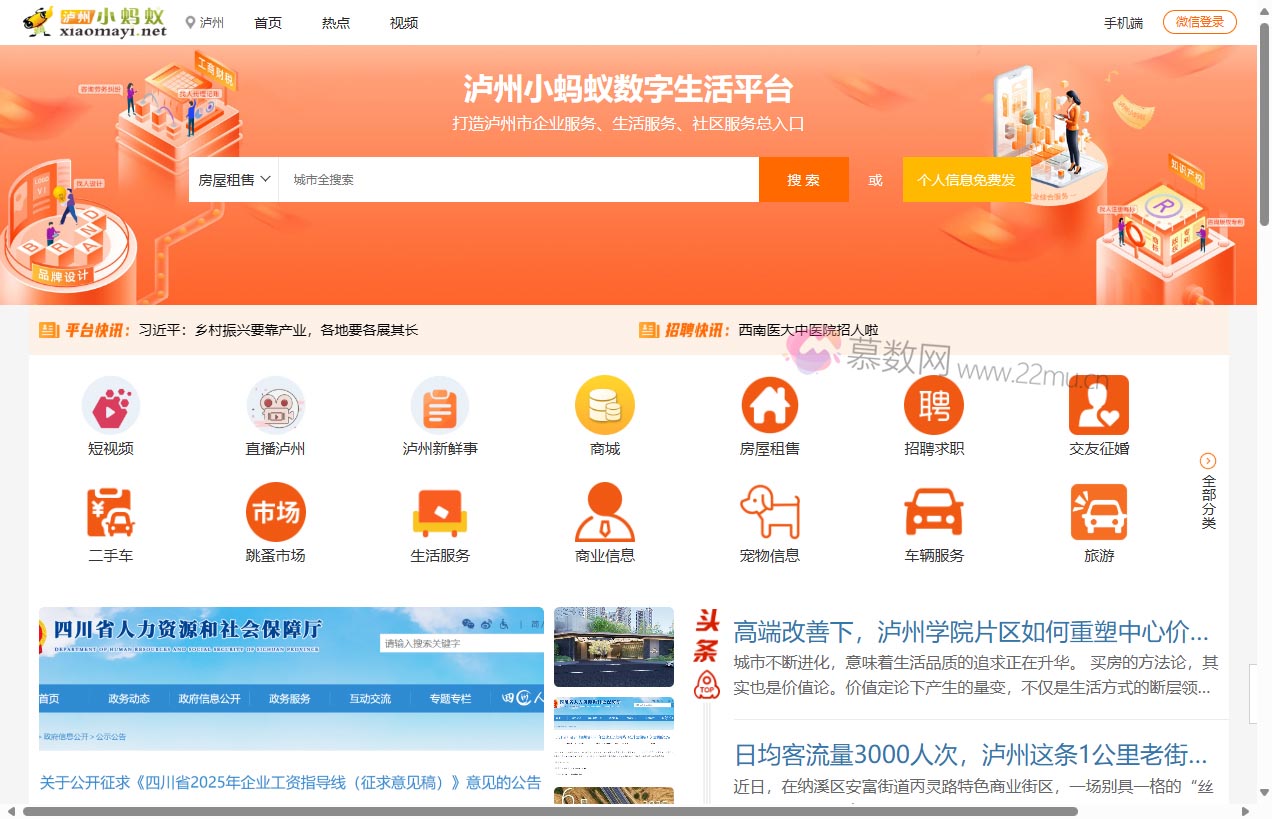Open the 西南医大中医院招人啦 recruitment news link
Viewport: 1272px width, 819px height.
click(x=810, y=330)
